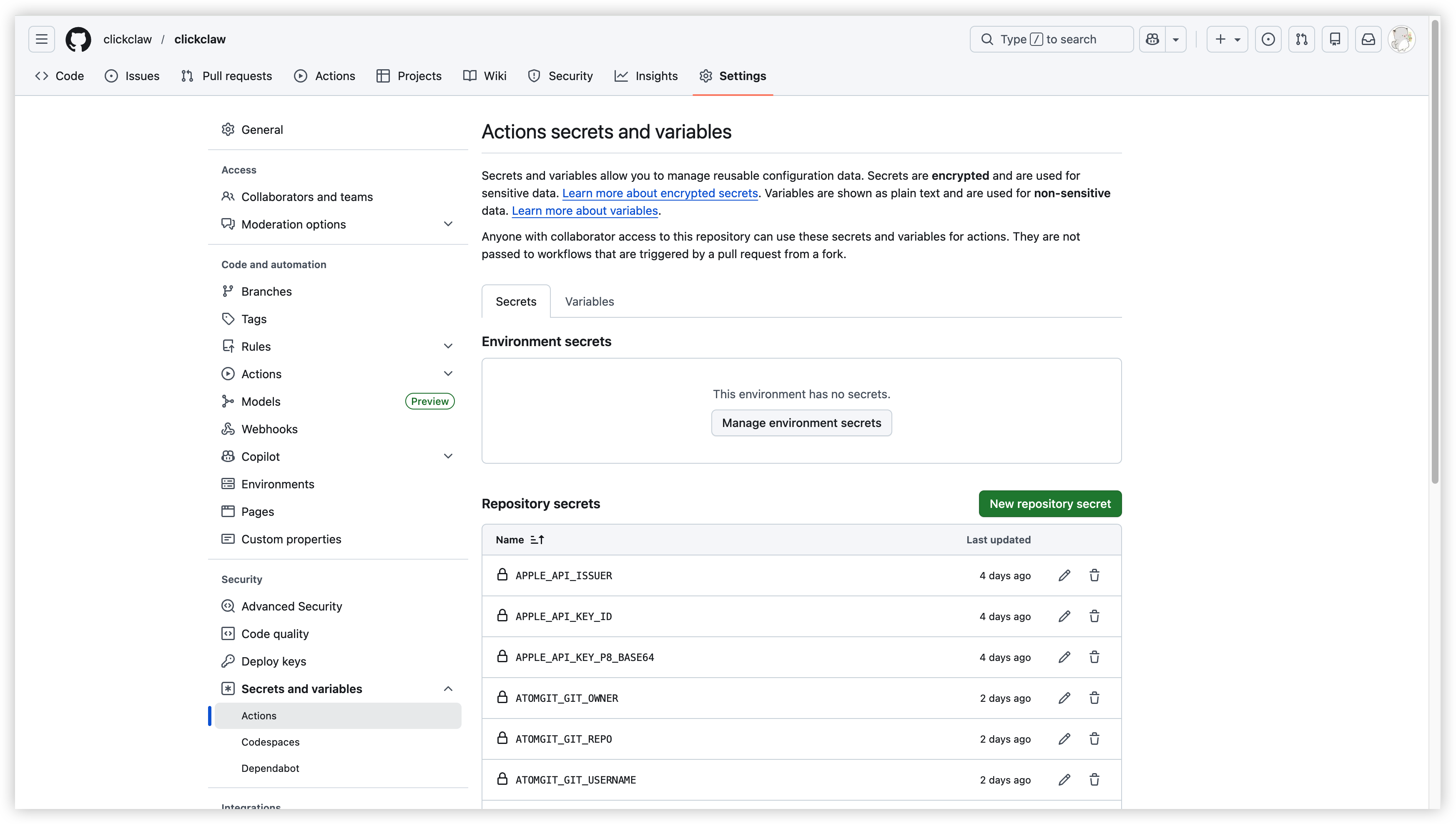Edit the APPLE_API_KEY_P8_BASE64 secret
1456x824 pixels.
coord(1064,657)
